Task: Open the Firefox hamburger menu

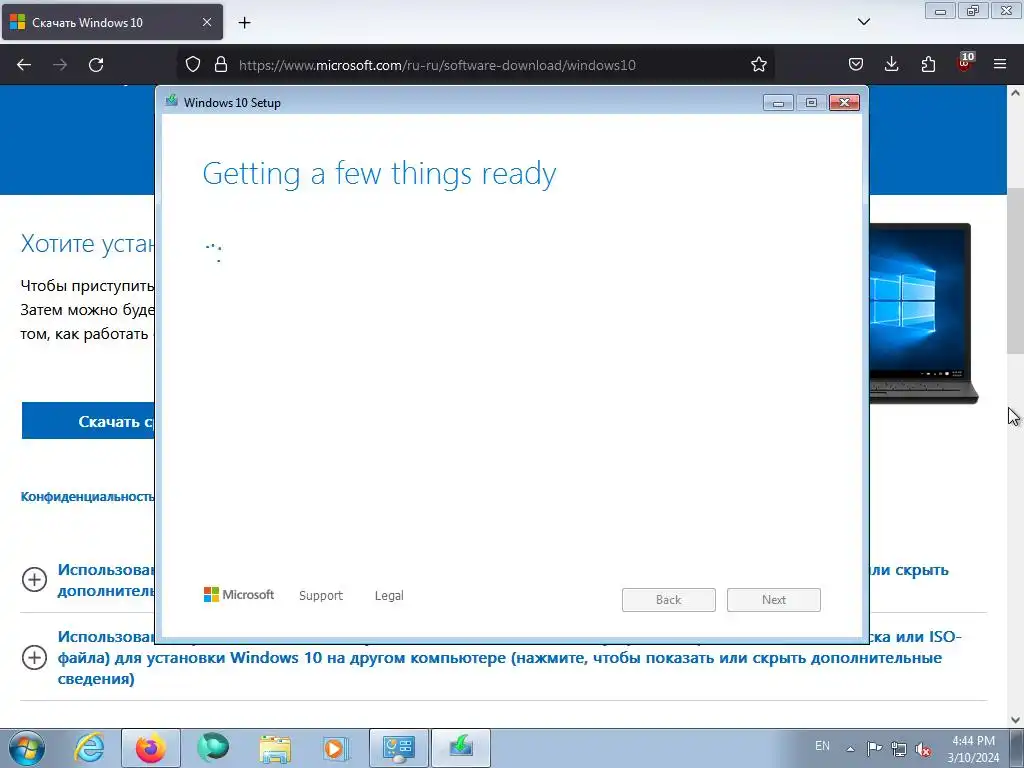Action: pyautogui.click(x=1000, y=64)
